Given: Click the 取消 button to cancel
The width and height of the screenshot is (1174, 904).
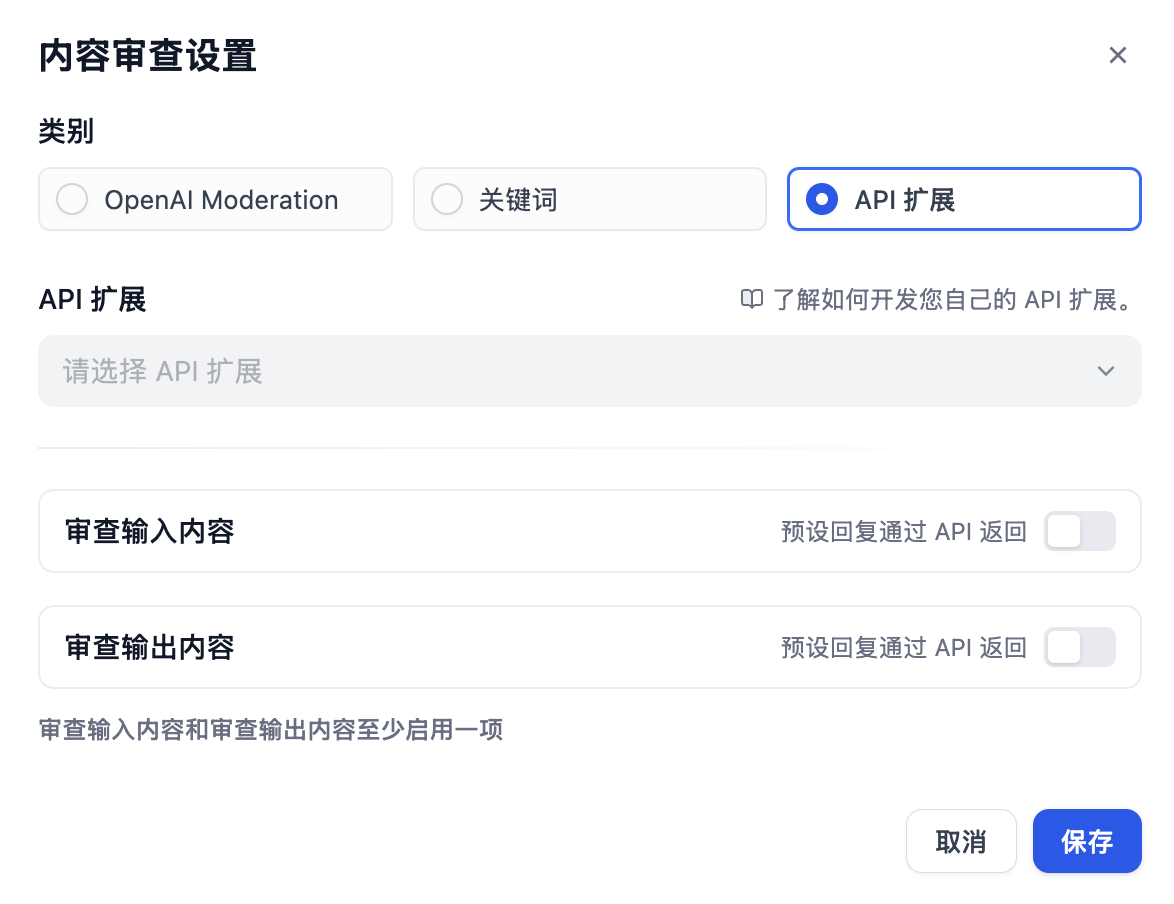Looking at the screenshot, I should (x=961, y=841).
